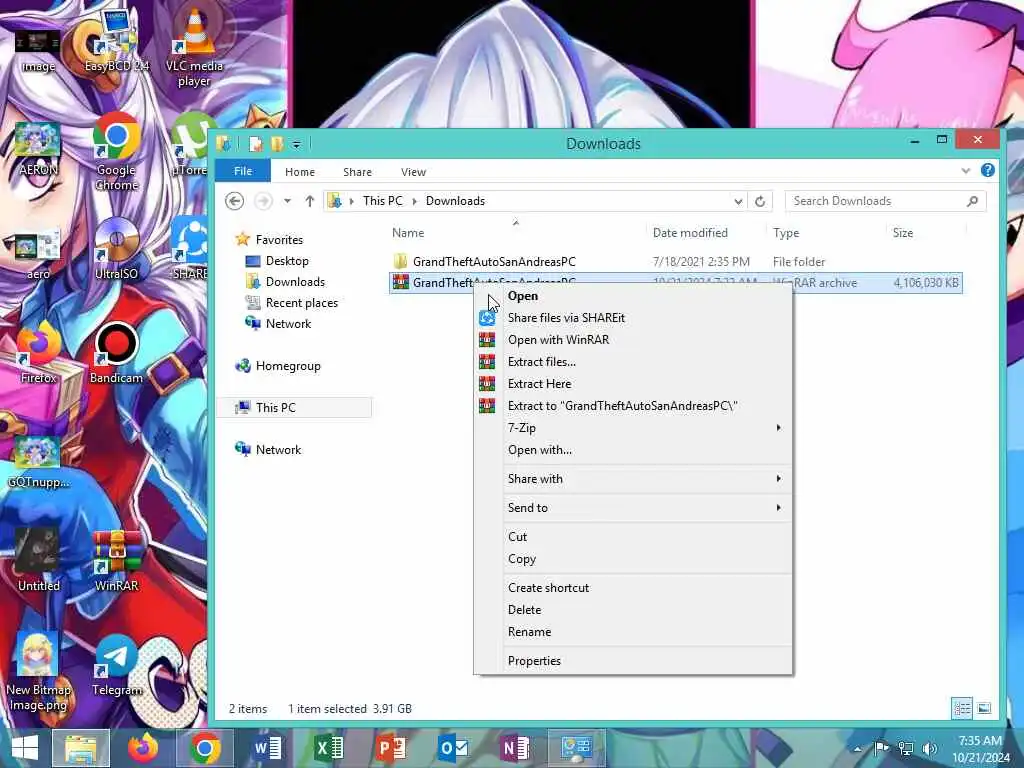Launch Google Chrome desktop shortcut

(116, 152)
